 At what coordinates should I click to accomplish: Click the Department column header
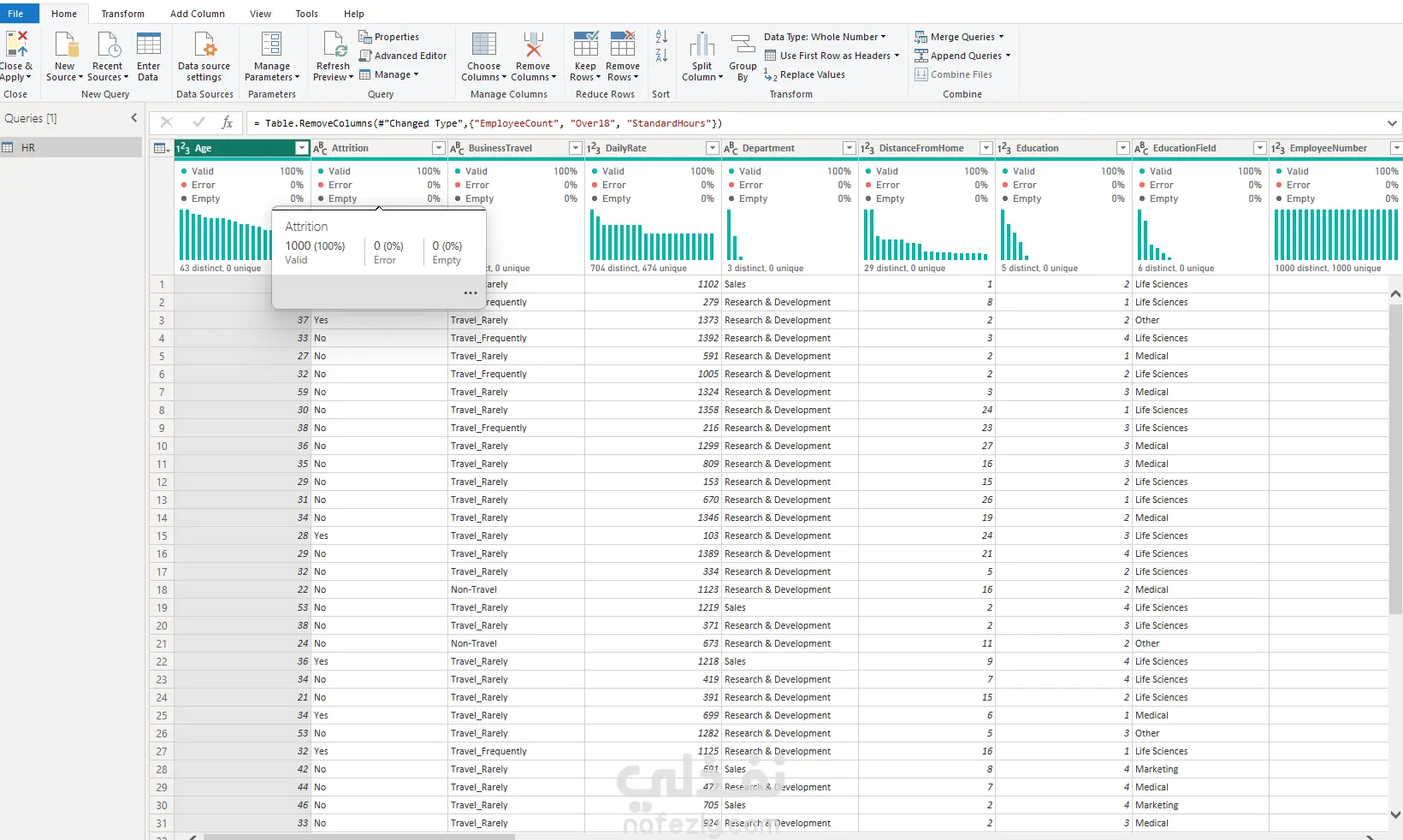click(x=790, y=148)
